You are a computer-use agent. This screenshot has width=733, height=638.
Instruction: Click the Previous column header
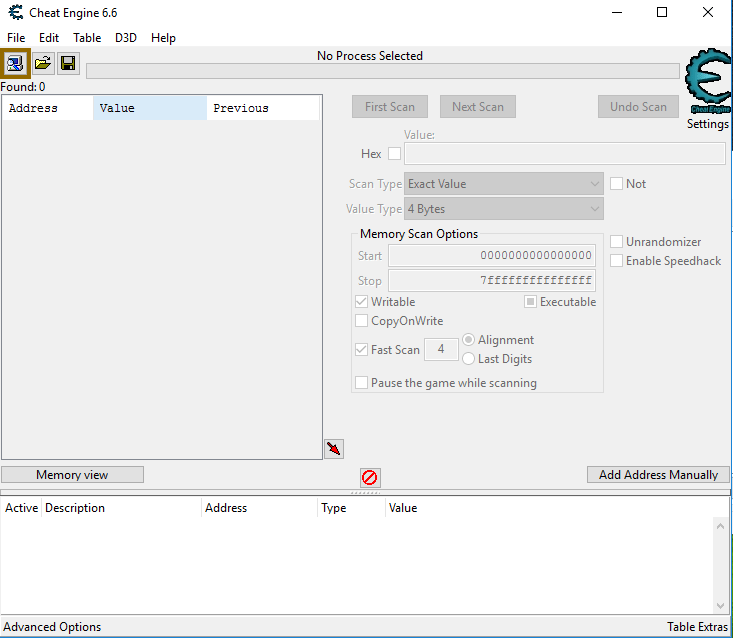[263, 108]
